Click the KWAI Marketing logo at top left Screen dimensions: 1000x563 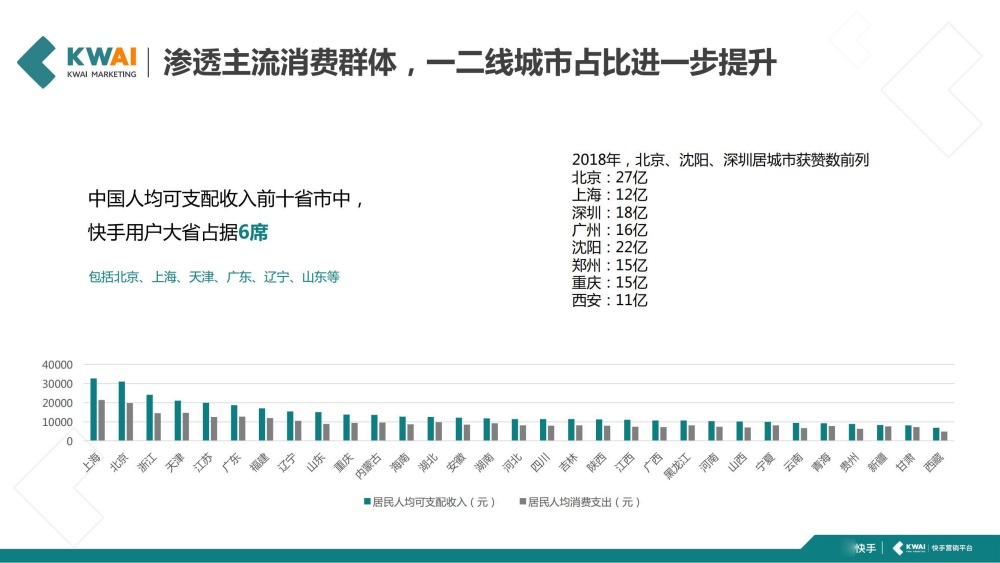click(x=77, y=62)
